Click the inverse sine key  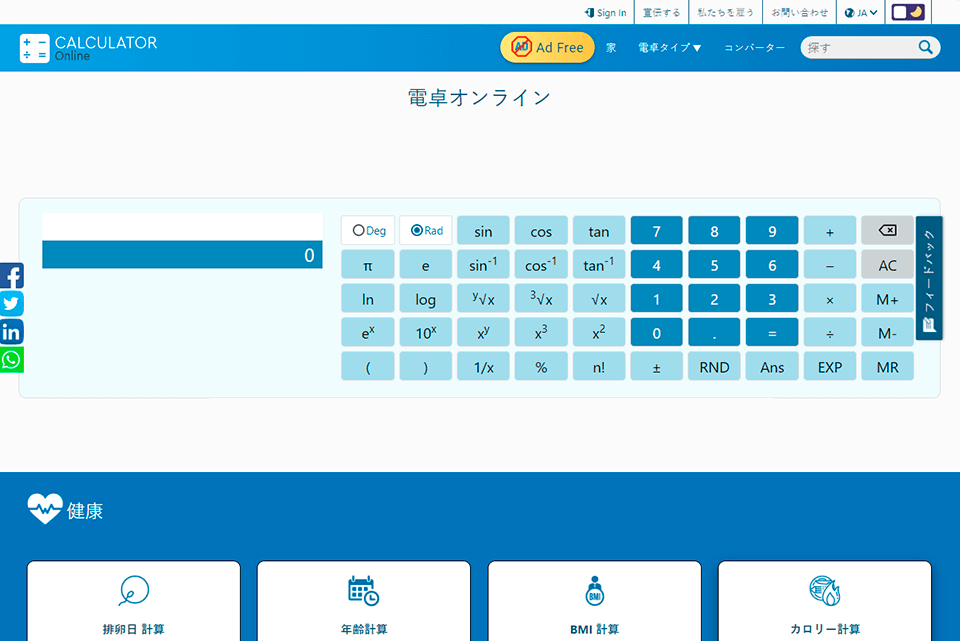pyautogui.click(x=483, y=265)
